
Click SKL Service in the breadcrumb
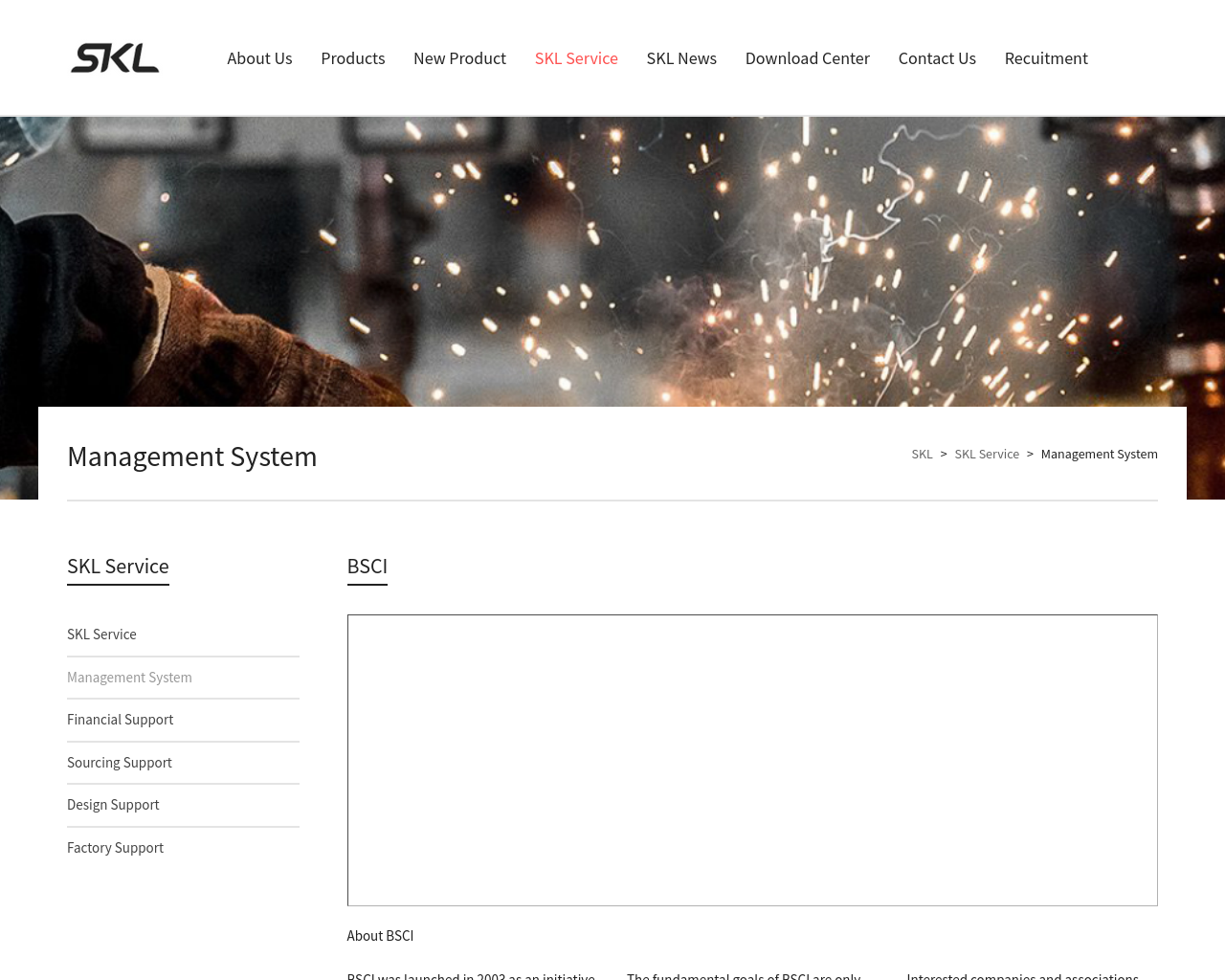click(987, 454)
